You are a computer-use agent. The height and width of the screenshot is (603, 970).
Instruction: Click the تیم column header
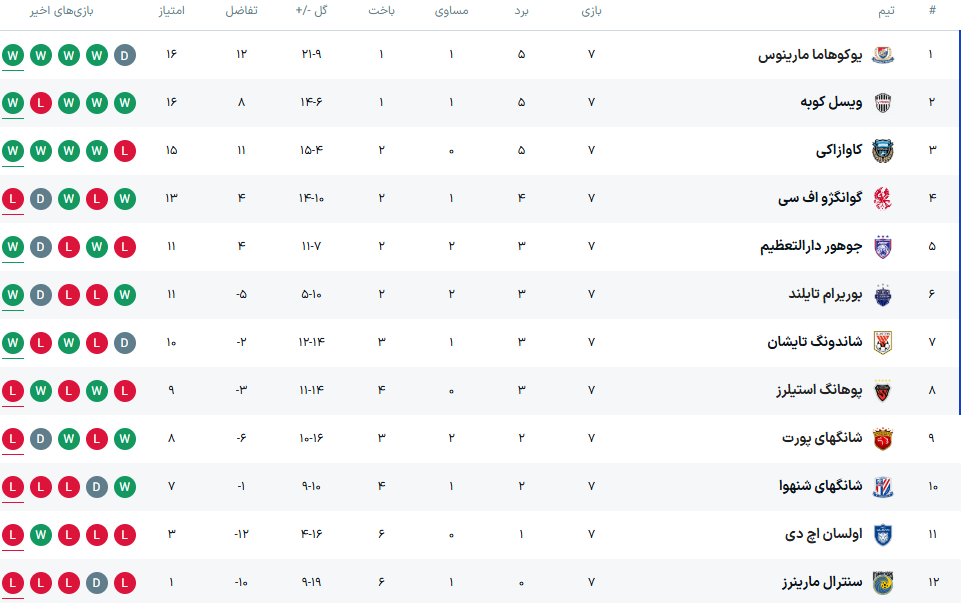(x=885, y=11)
